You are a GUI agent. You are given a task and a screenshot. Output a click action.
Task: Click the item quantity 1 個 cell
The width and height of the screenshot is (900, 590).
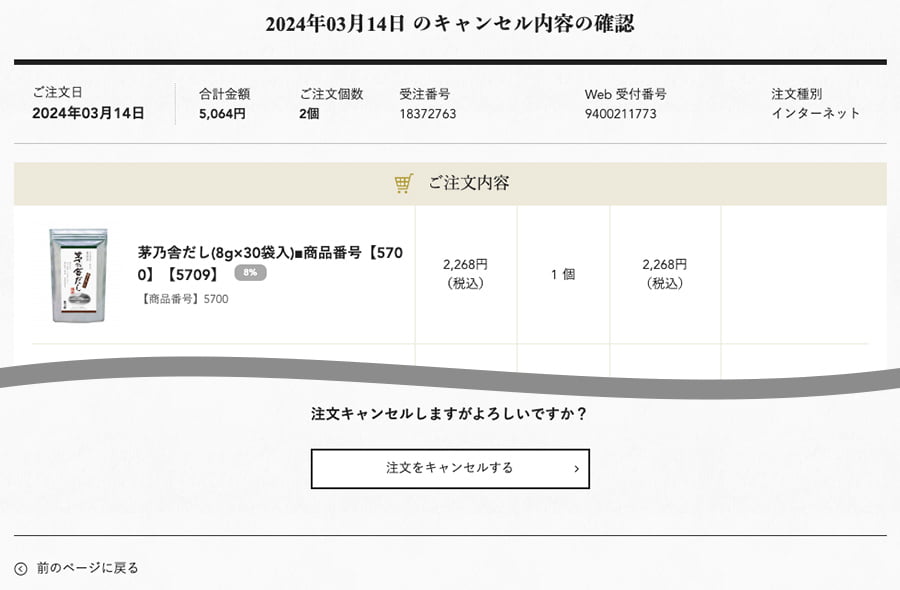click(x=563, y=274)
